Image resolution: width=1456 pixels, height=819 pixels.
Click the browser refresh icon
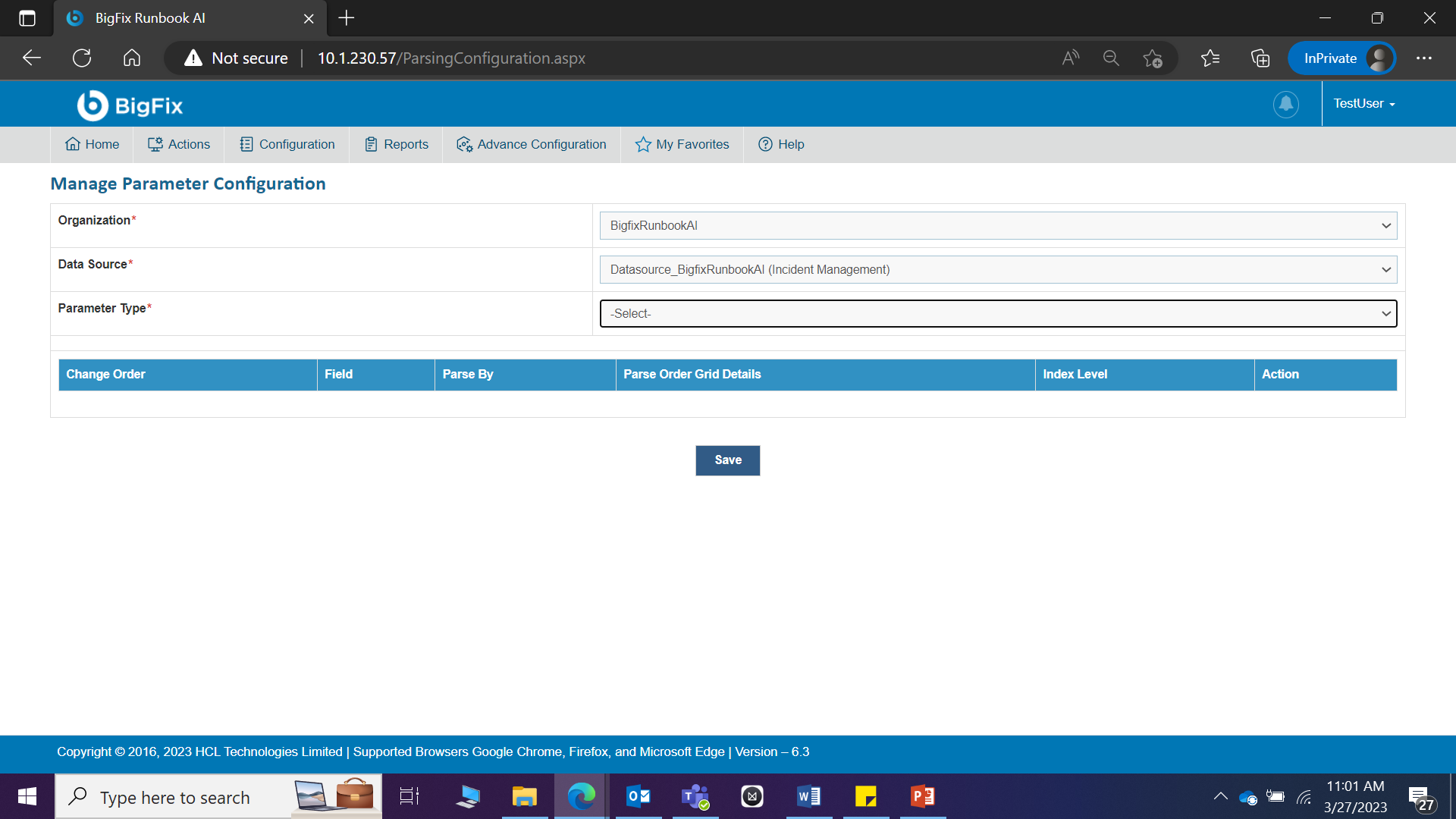pyautogui.click(x=82, y=58)
